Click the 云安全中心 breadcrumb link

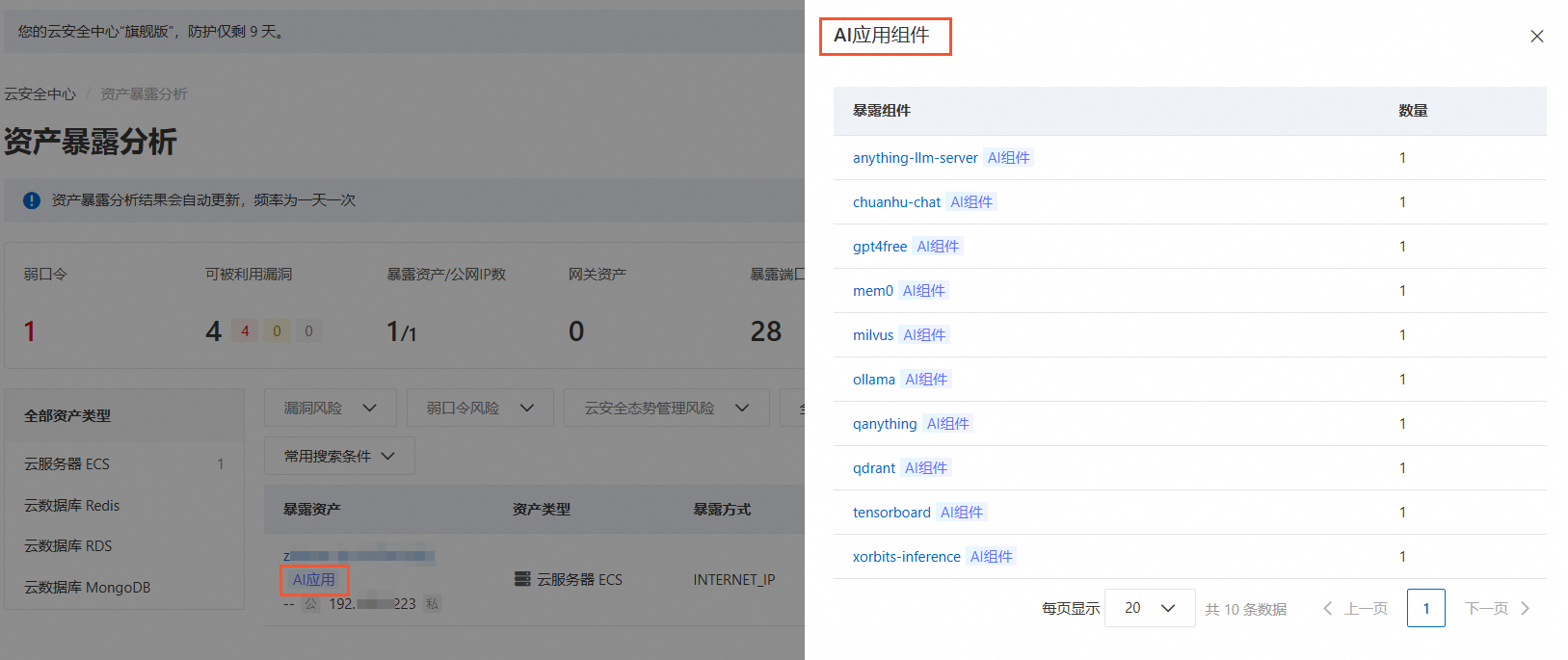(40, 93)
